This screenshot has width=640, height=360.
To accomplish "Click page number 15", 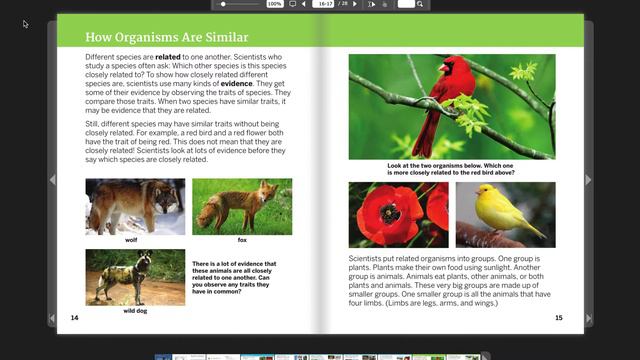I will (x=559, y=318).
